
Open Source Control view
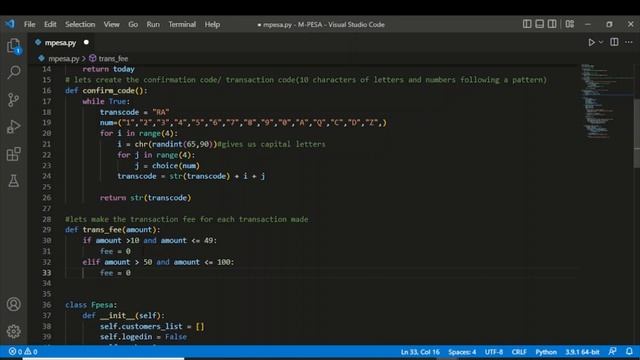point(13,100)
